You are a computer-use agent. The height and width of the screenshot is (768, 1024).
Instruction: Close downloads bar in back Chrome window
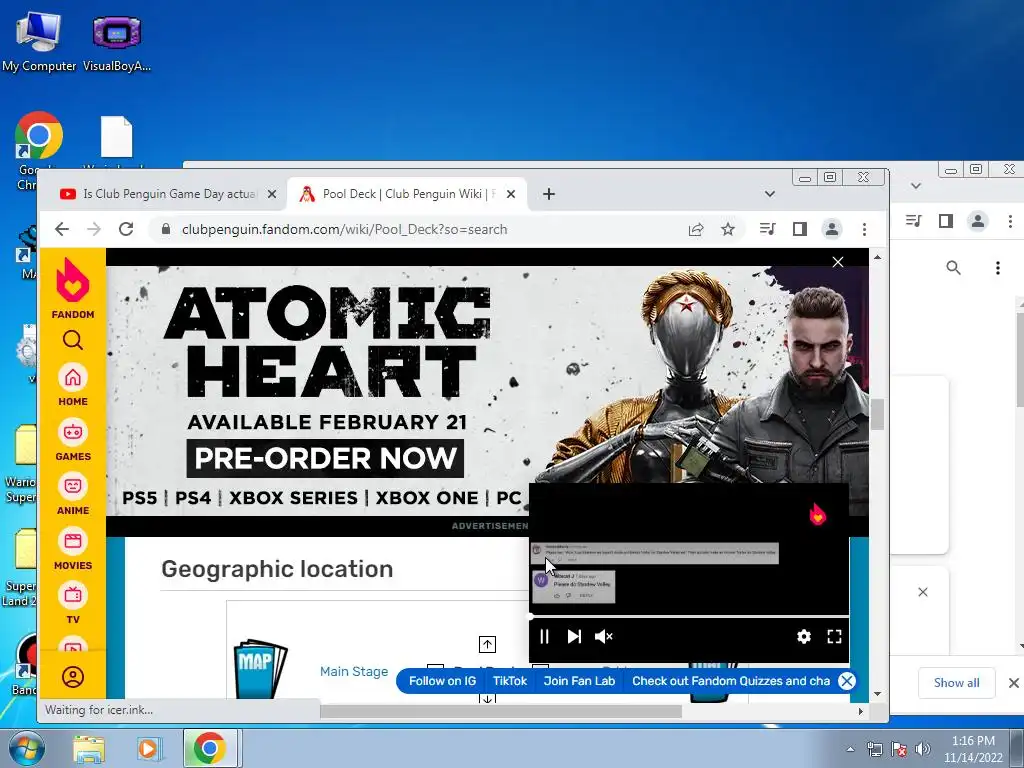(x=1014, y=682)
